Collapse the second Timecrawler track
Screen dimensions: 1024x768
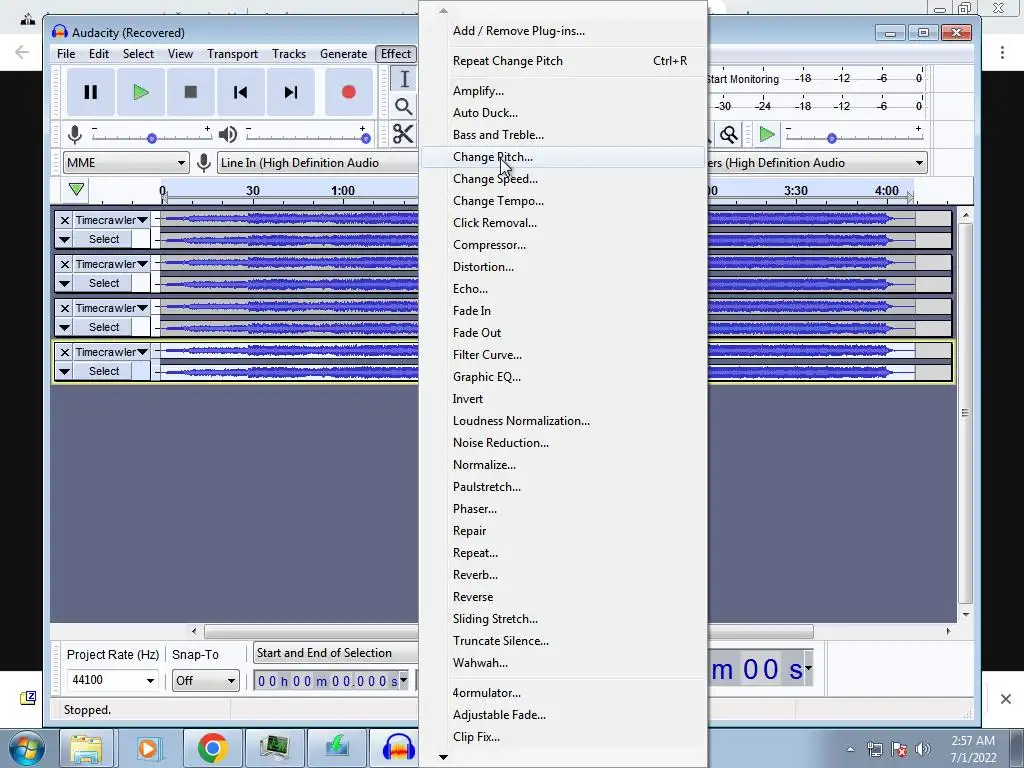(64, 283)
